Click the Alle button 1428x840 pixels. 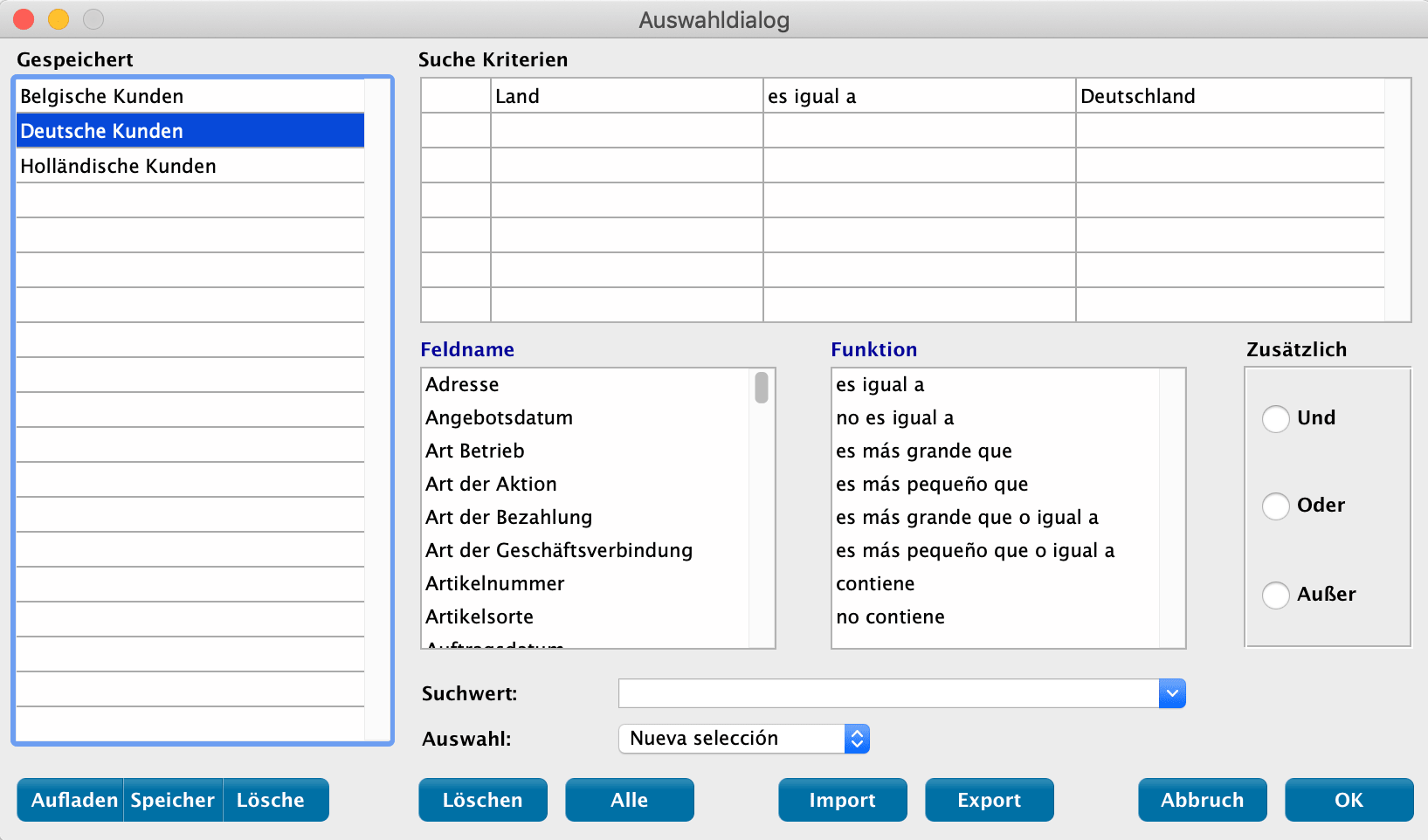[630, 800]
